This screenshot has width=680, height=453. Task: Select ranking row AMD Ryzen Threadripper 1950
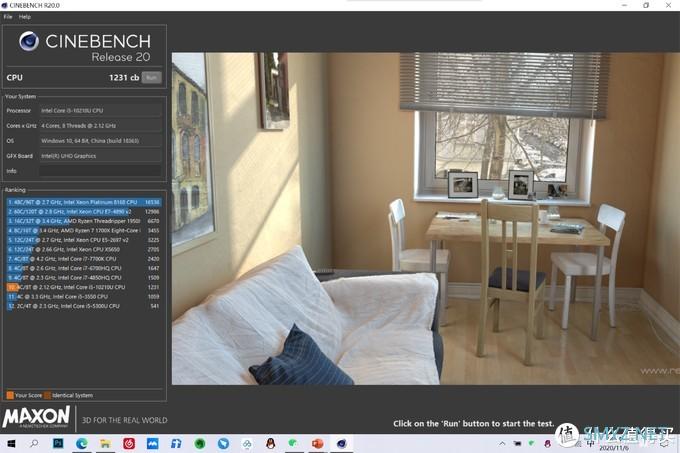[x=84, y=221]
